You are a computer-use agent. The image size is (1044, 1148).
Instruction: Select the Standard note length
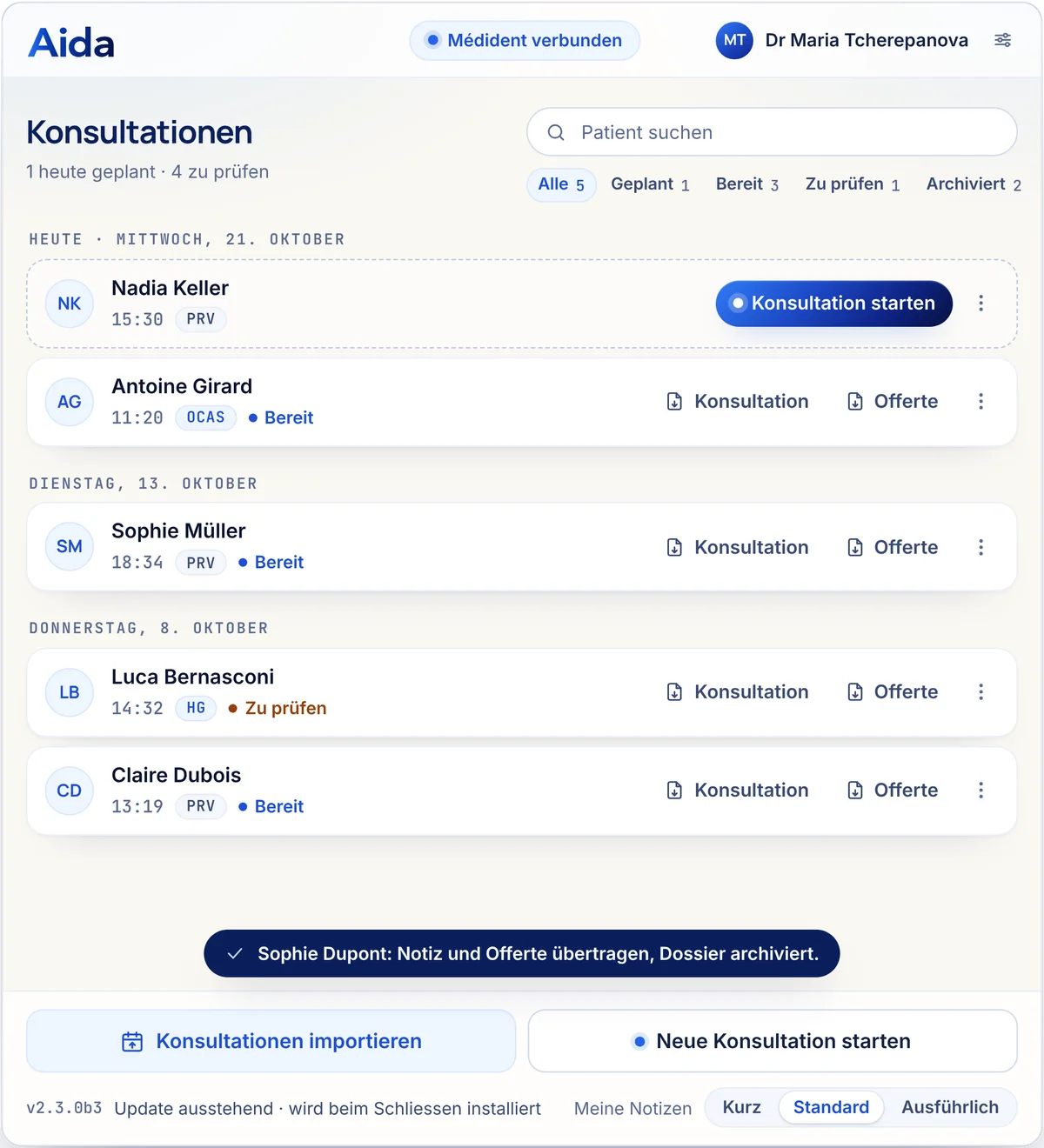(831, 1107)
